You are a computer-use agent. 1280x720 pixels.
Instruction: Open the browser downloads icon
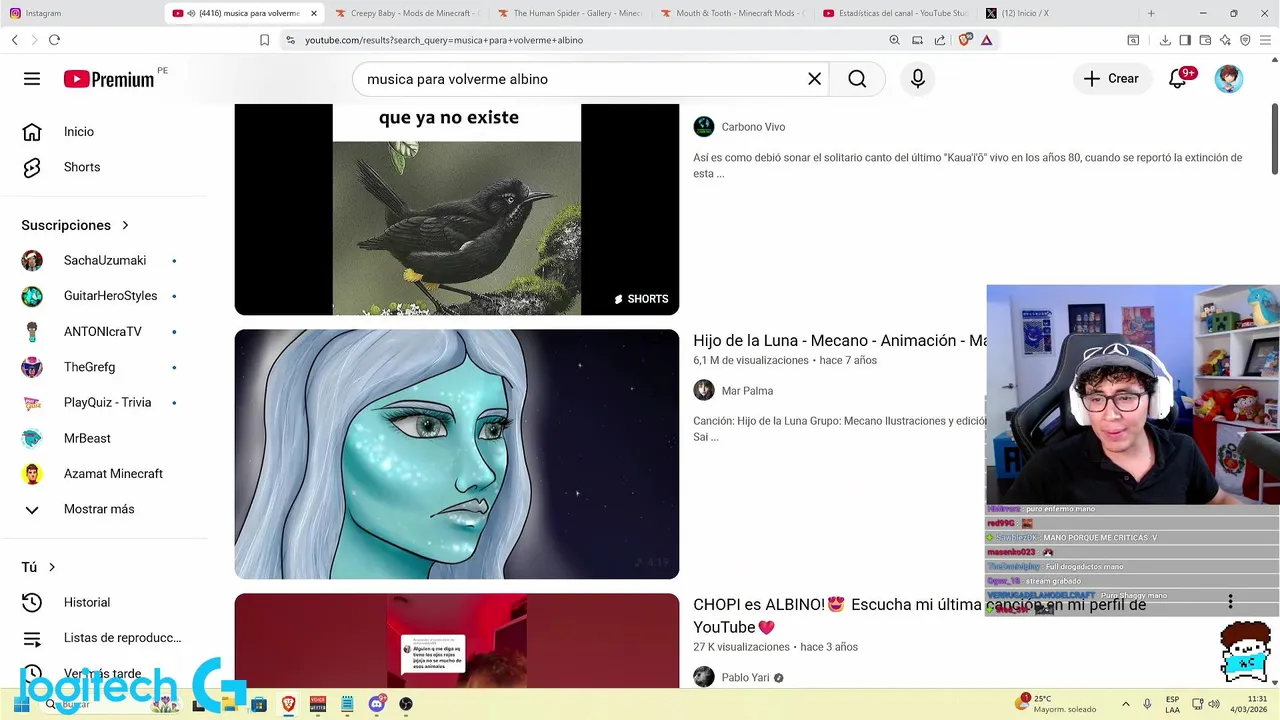[x=1165, y=40]
